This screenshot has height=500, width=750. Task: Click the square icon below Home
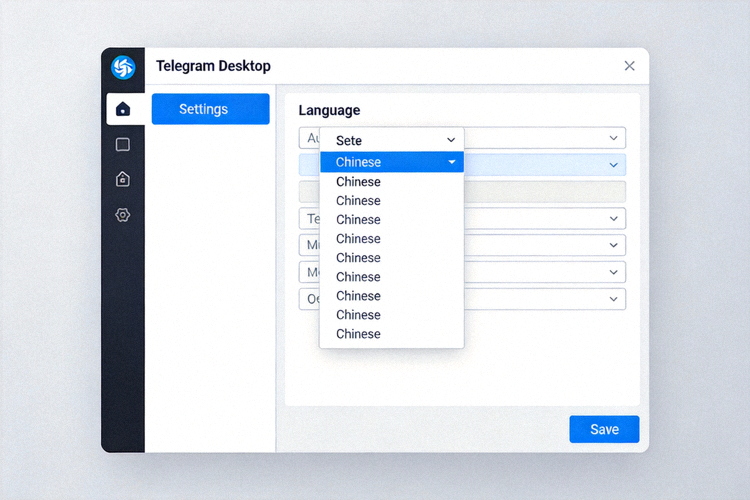(123, 144)
